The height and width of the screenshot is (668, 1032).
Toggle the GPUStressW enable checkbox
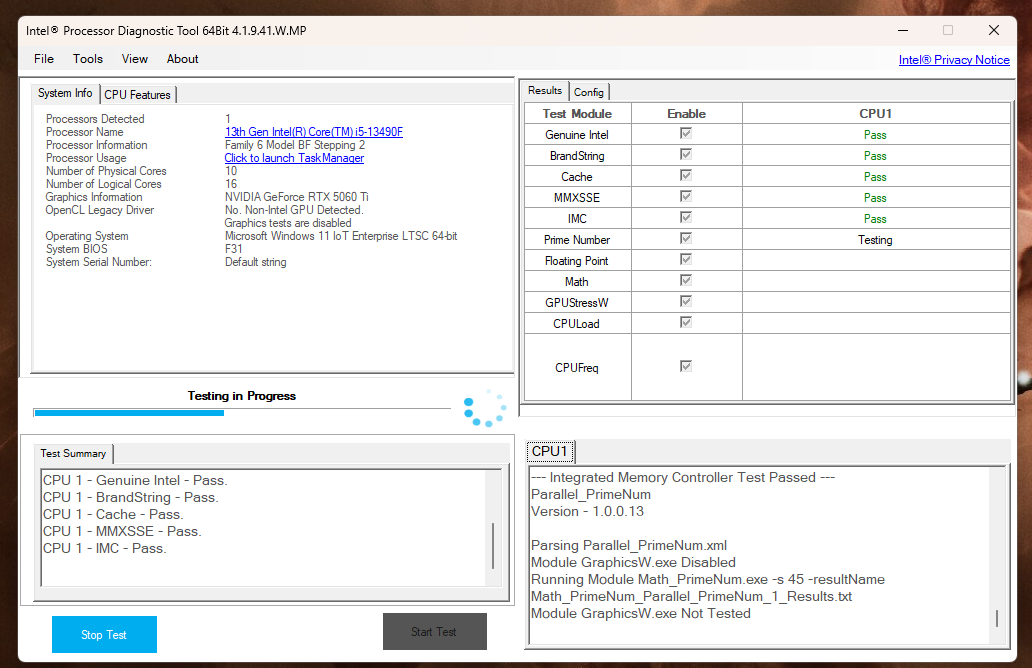(686, 302)
